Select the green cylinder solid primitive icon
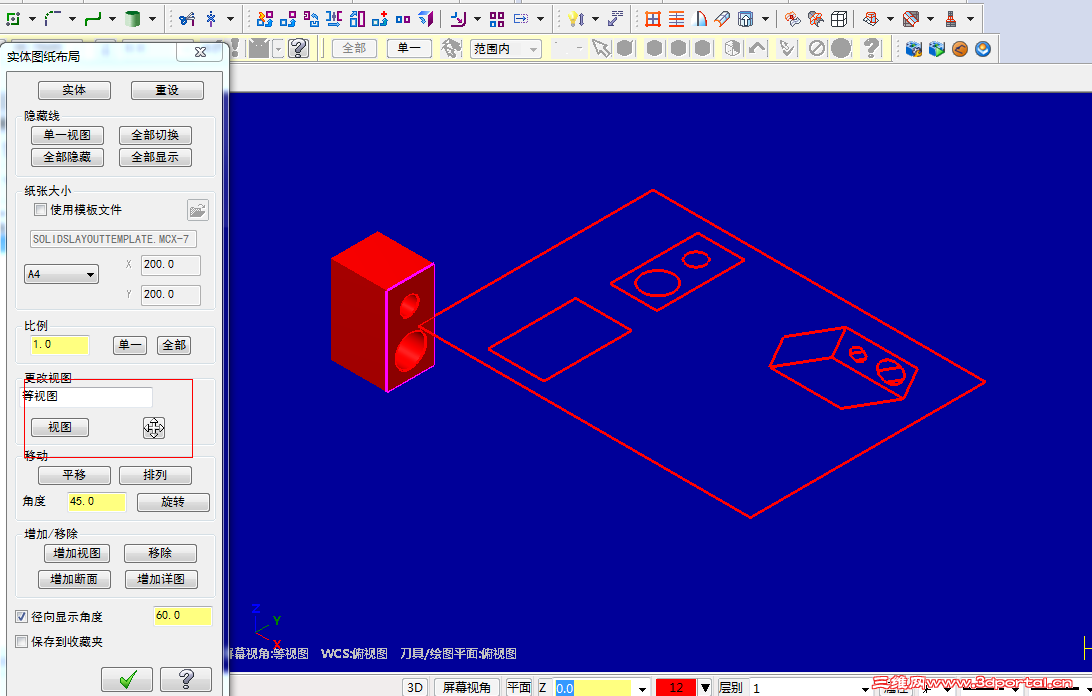Viewport: 1092px width, 696px height. (x=132, y=19)
